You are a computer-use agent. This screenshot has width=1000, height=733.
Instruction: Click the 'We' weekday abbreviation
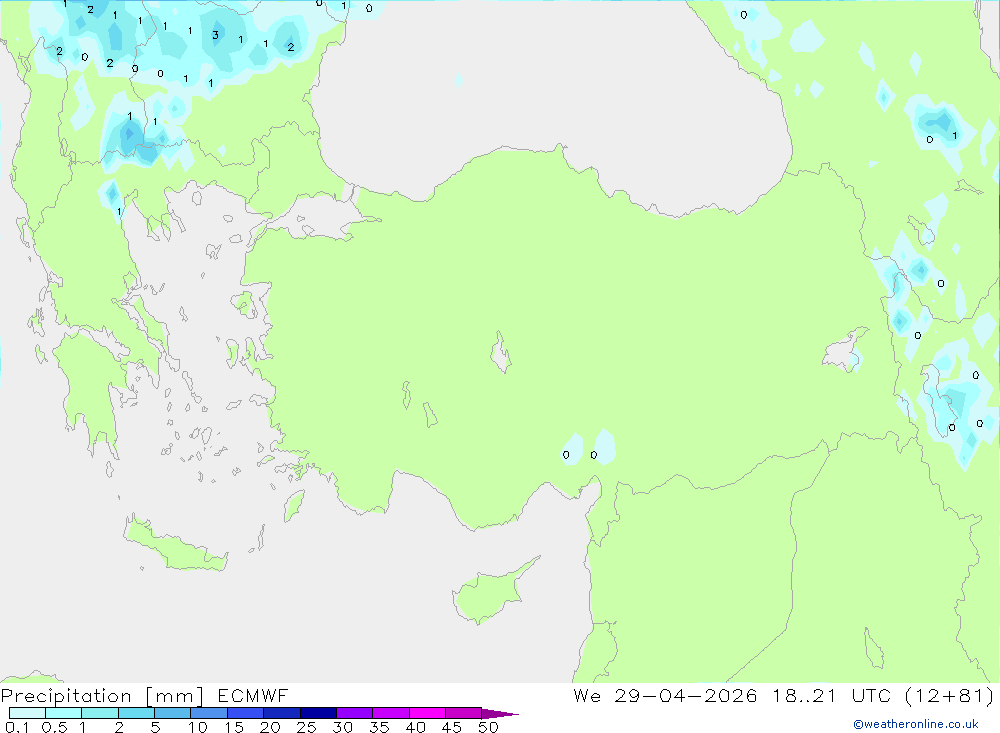tap(587, 695)
